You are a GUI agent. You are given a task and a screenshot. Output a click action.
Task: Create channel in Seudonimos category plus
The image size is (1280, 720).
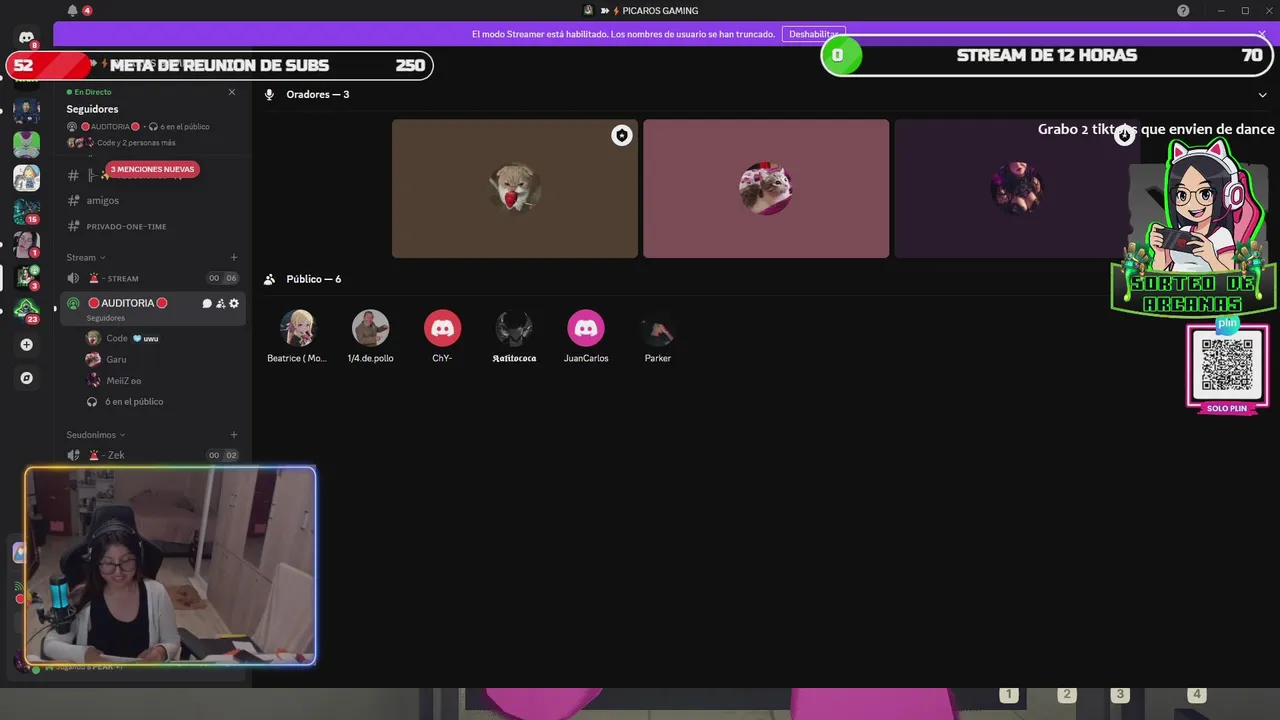(x=234, y=435)
